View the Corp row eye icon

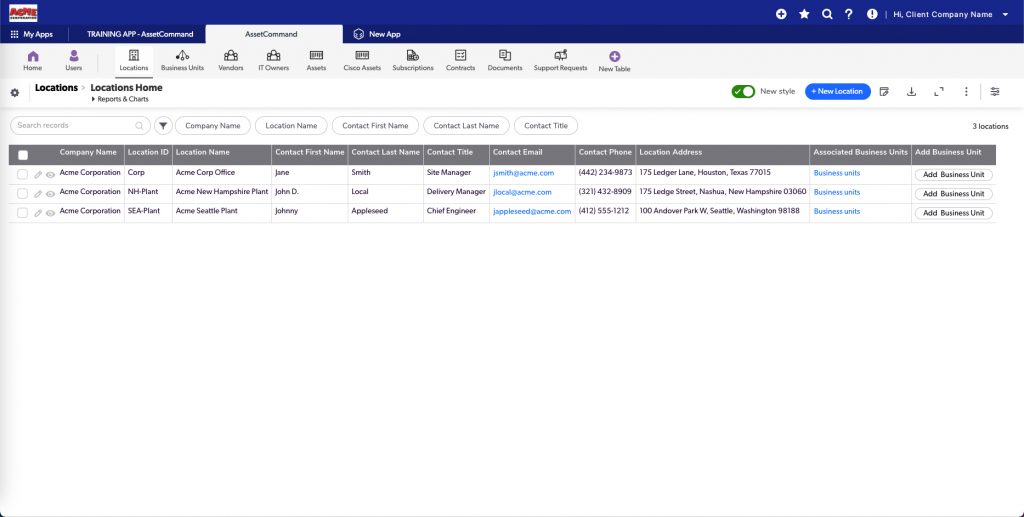click(x=50, y=175)
